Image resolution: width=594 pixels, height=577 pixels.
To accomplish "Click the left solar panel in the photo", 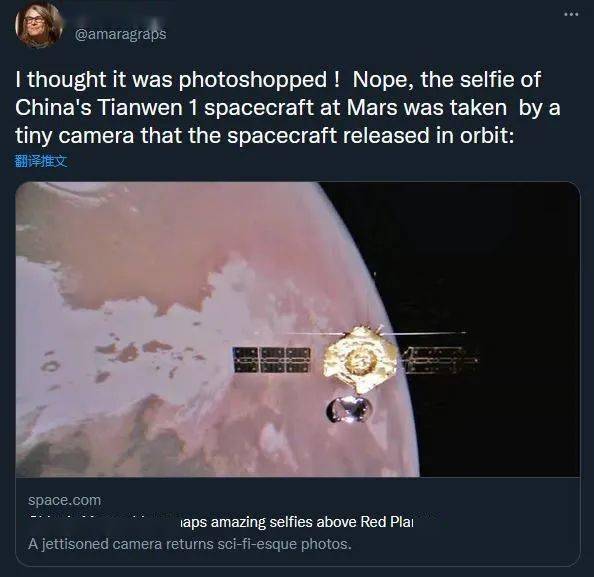I will pos(271,360).
